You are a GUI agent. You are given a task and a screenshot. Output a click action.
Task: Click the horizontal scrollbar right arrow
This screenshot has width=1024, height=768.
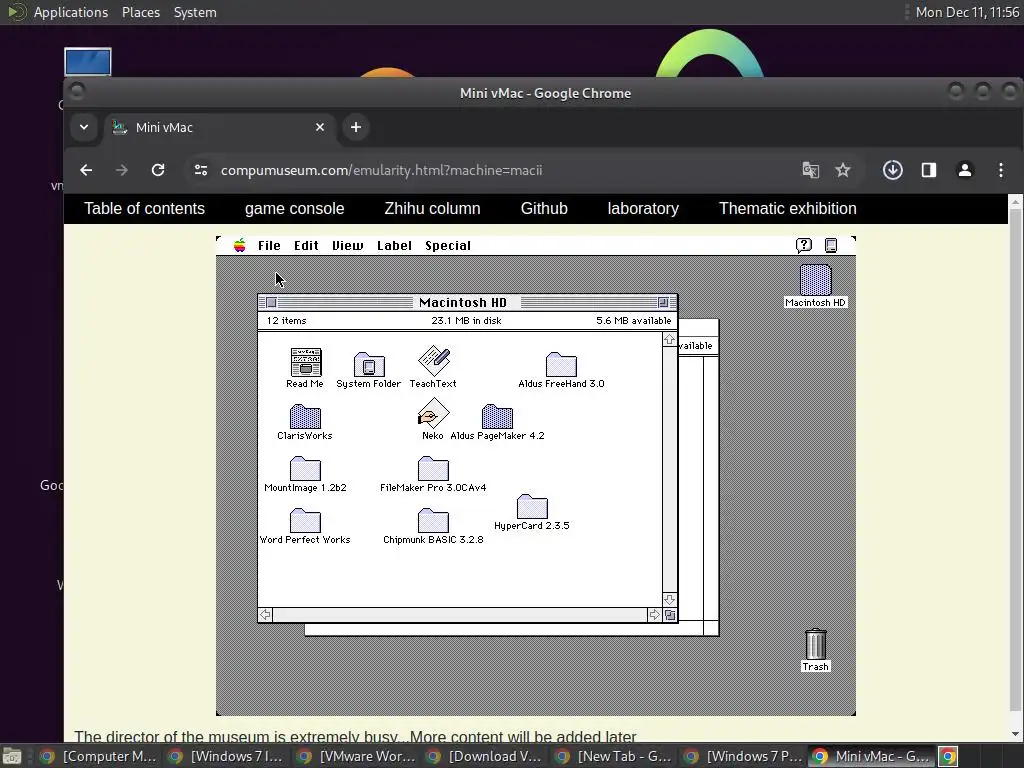tap(654, 615)
